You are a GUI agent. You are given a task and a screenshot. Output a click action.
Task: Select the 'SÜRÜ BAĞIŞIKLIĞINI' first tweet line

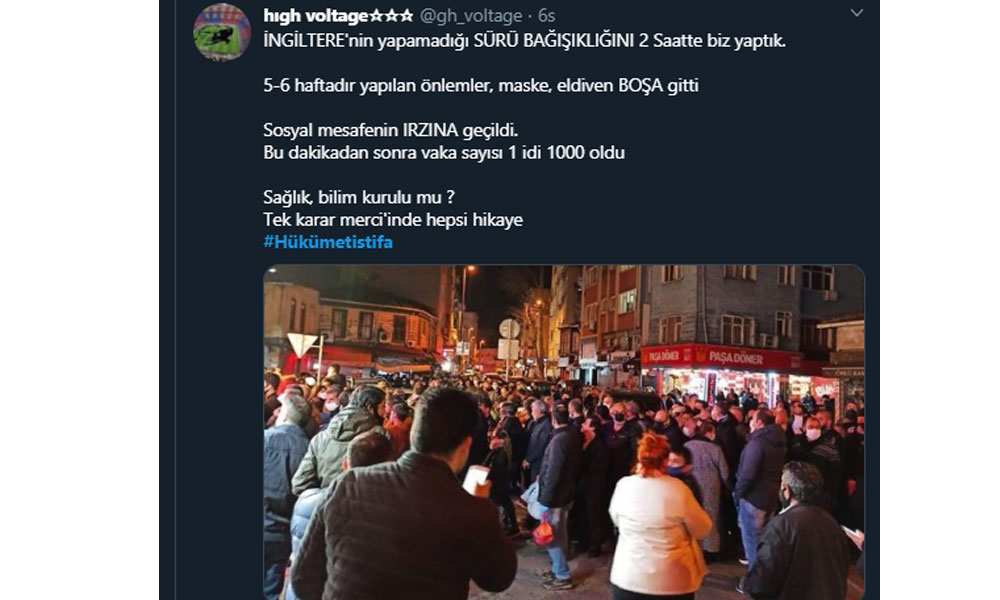[x=524, y=41]
